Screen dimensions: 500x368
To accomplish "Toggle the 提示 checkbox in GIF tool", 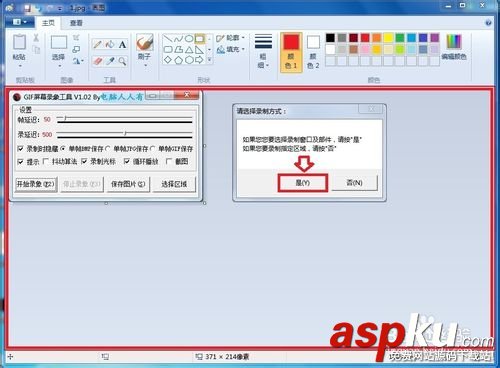I will (x=20, y=162).
